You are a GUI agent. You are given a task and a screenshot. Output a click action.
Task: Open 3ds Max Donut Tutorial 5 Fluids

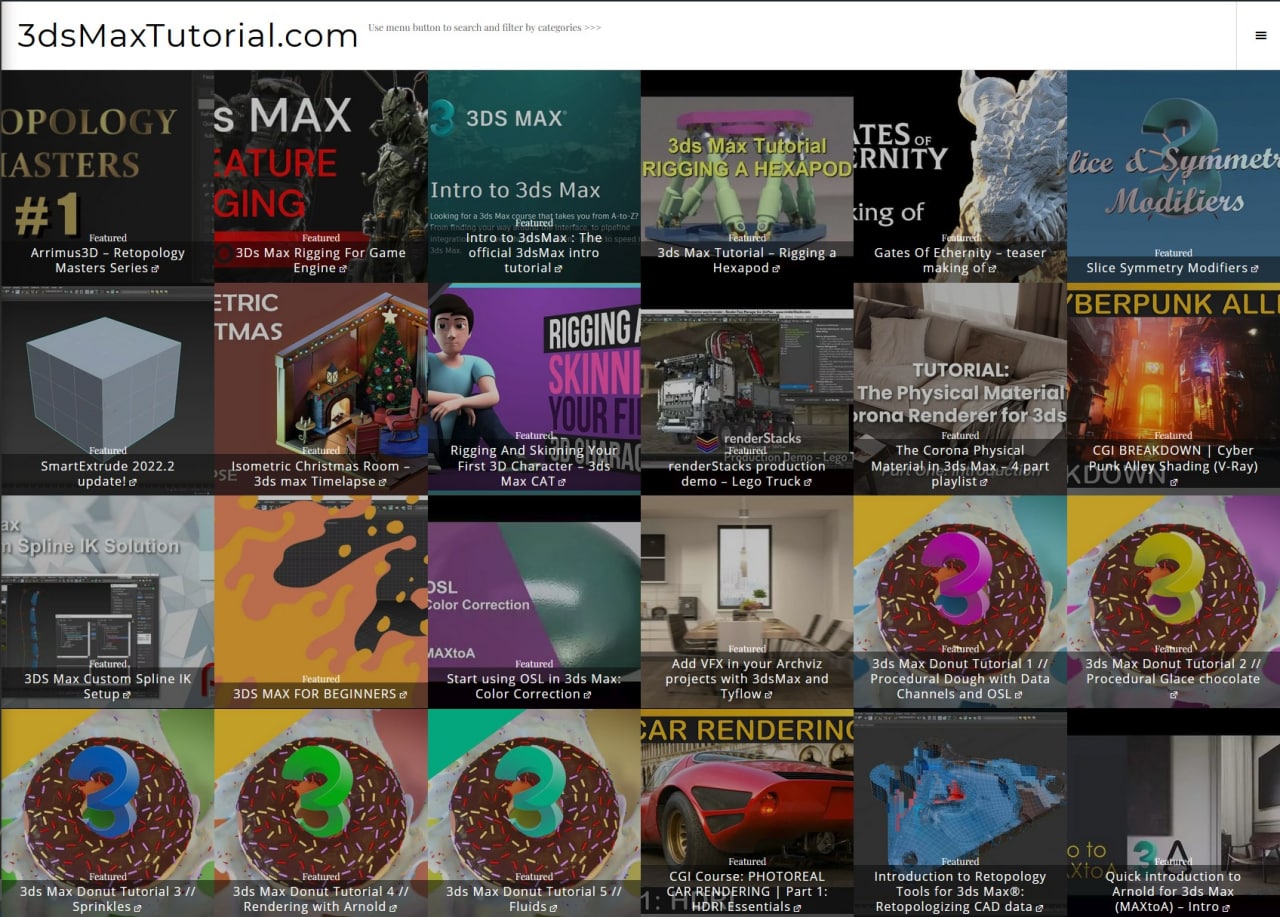pos(534,899)
